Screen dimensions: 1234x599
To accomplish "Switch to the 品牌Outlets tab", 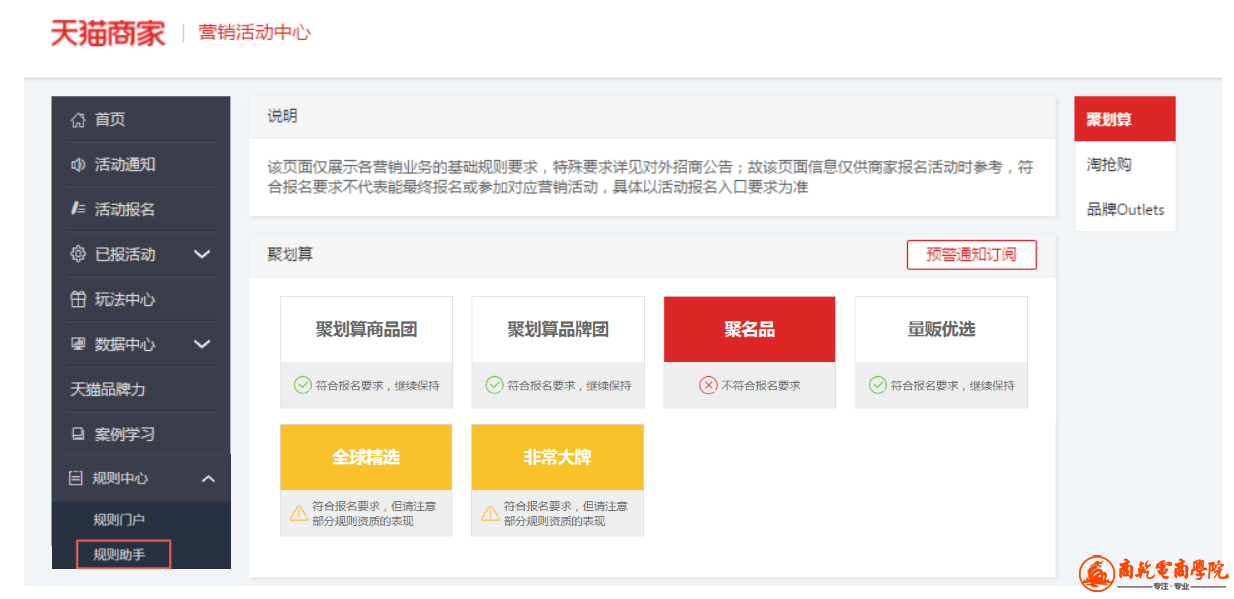I will [1125, 210].
